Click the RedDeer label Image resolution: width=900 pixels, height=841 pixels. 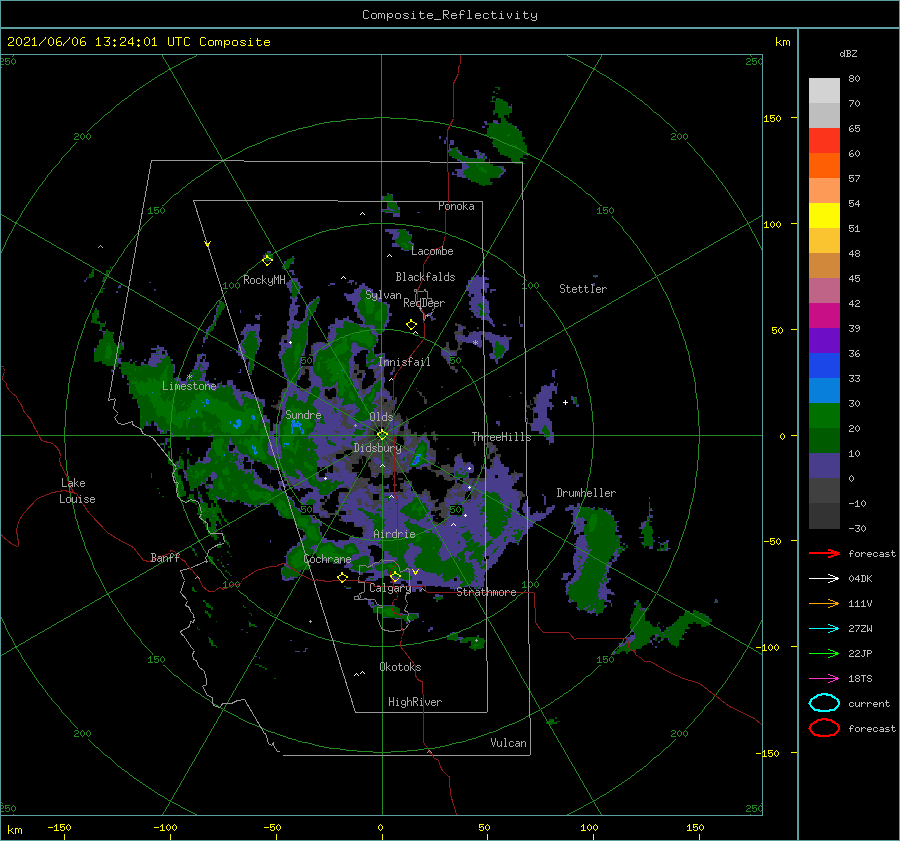click(x=424, y=303)
